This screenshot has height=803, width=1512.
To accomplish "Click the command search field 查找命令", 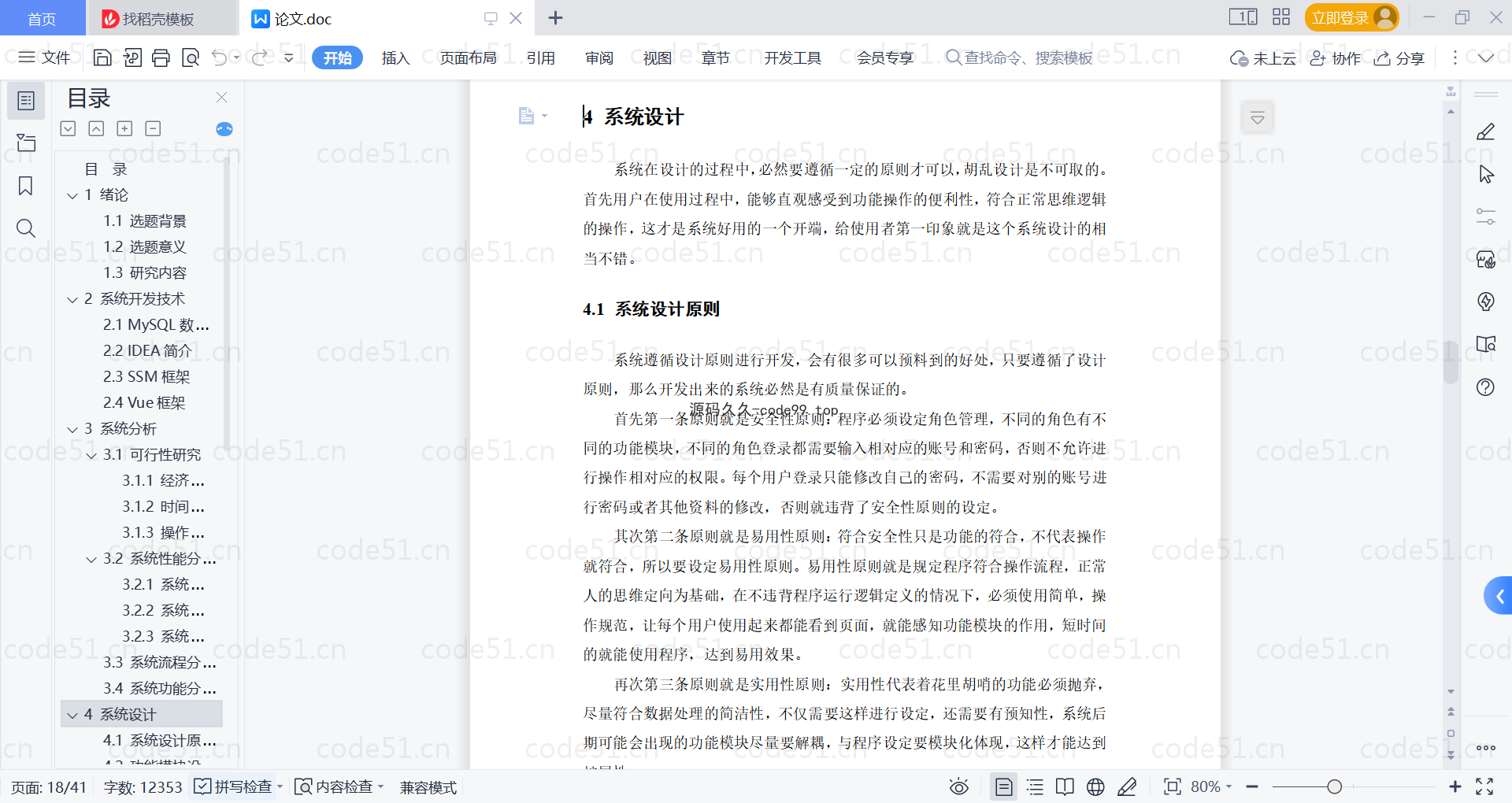I will point(1019,57).
